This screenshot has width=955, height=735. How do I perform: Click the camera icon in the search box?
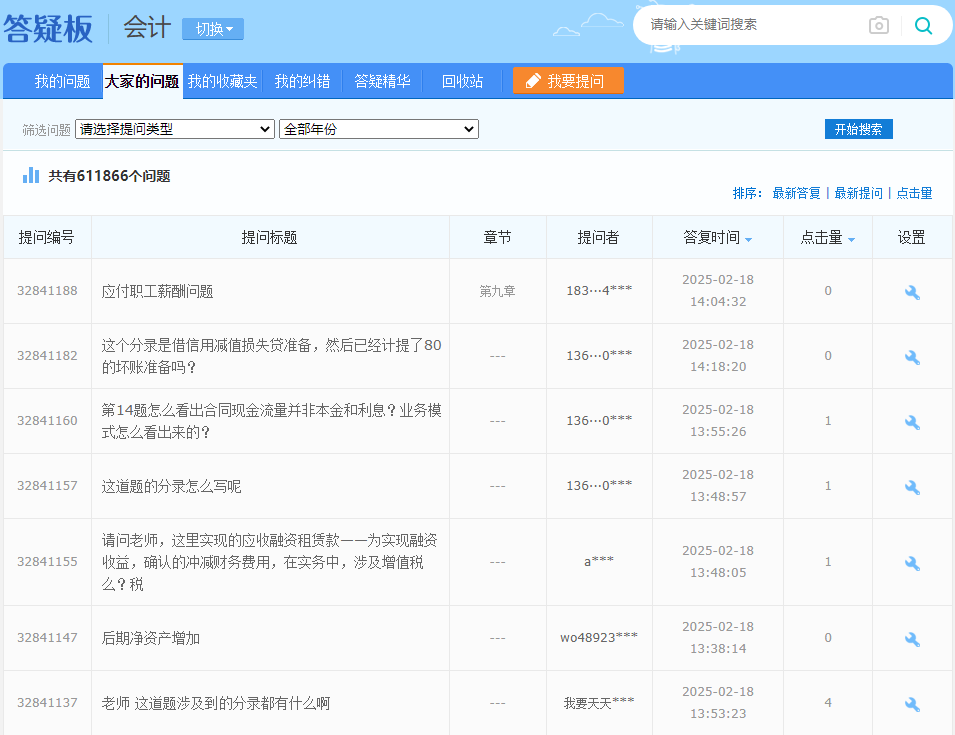(x=879, y=27)
